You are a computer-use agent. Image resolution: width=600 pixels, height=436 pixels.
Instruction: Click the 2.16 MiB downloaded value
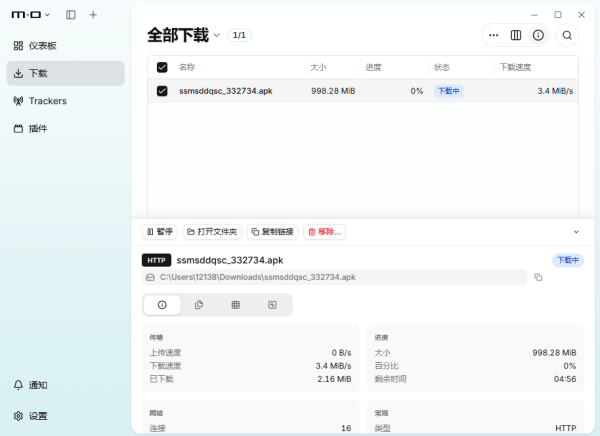[334, 379]
